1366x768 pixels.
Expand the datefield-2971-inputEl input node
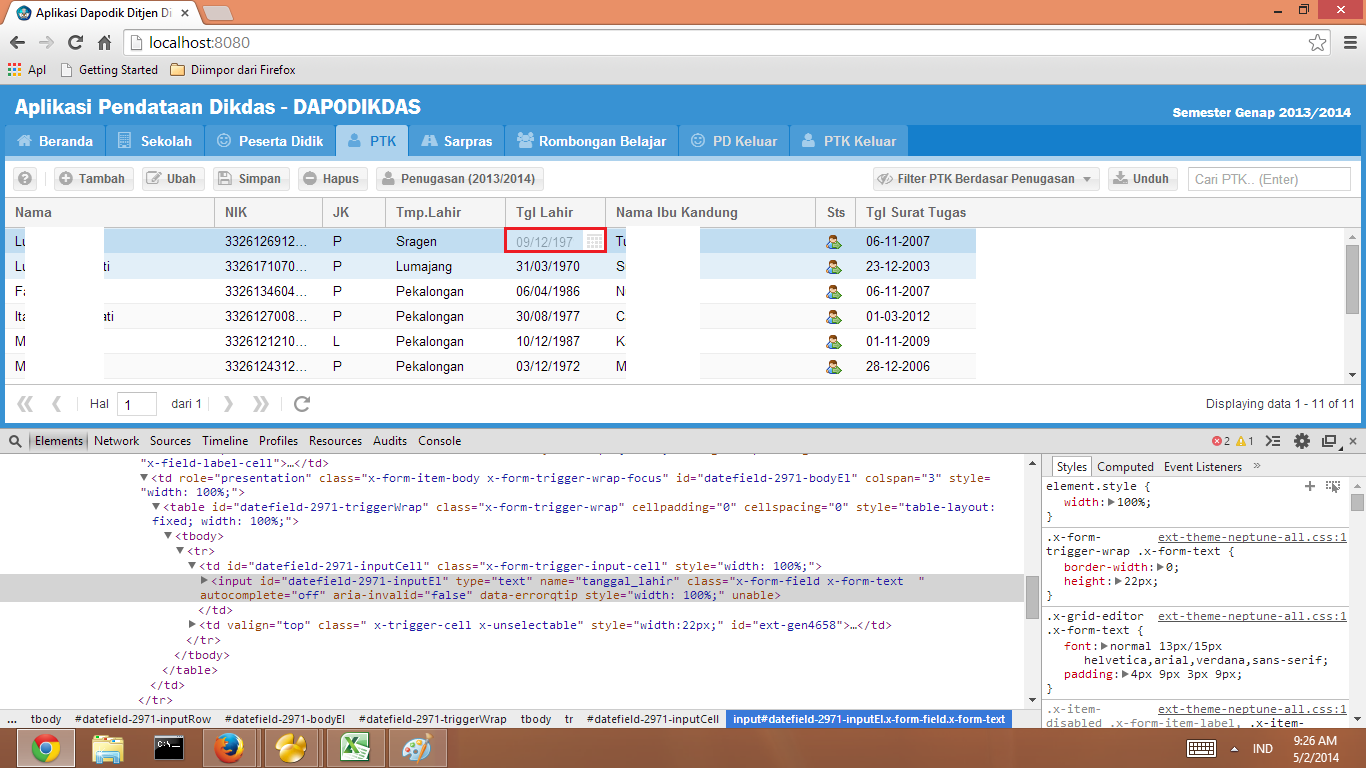pyautogui.click(x=205, y=581)
